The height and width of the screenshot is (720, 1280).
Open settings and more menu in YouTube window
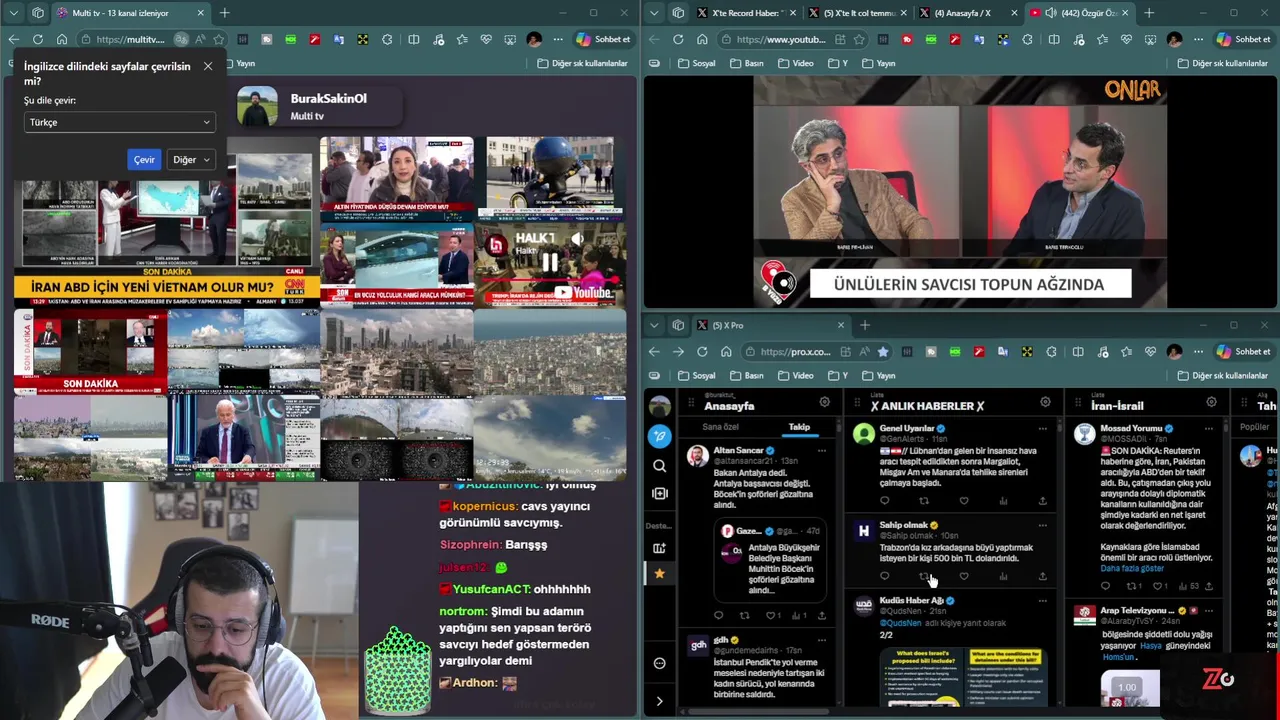(x=1199, y=39)
